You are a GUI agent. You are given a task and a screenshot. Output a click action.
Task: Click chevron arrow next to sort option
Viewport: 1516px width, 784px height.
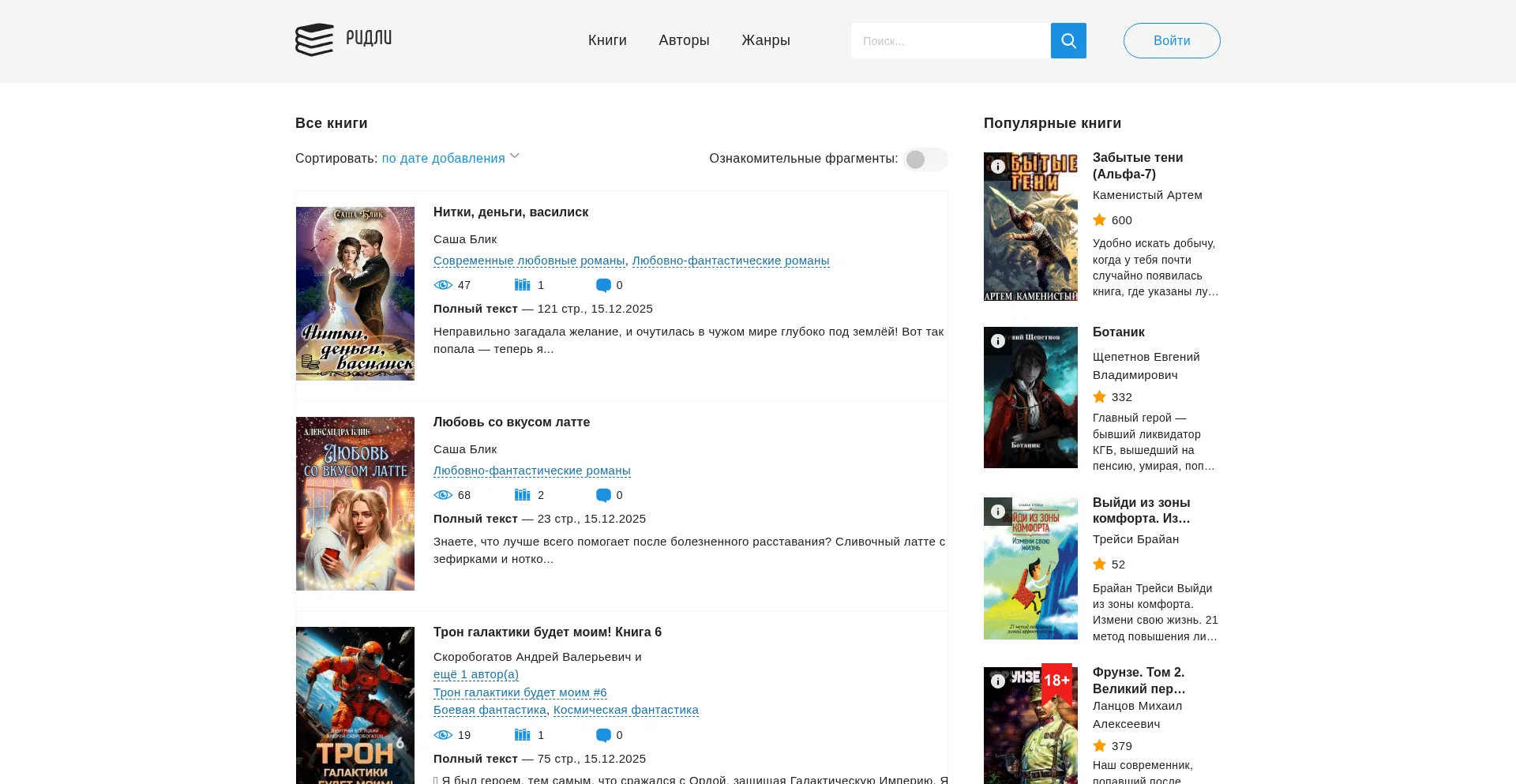click(x=515, y=156)
